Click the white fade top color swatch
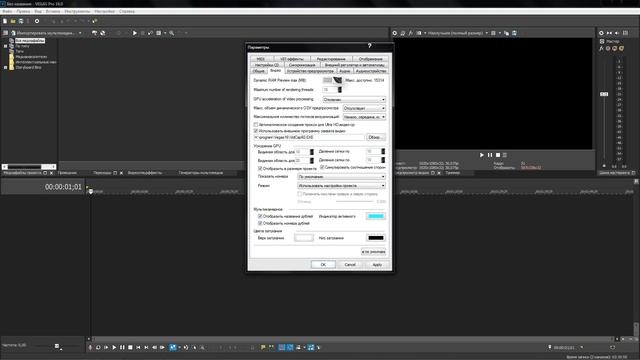The image size is (640, 360). point(304,238)
